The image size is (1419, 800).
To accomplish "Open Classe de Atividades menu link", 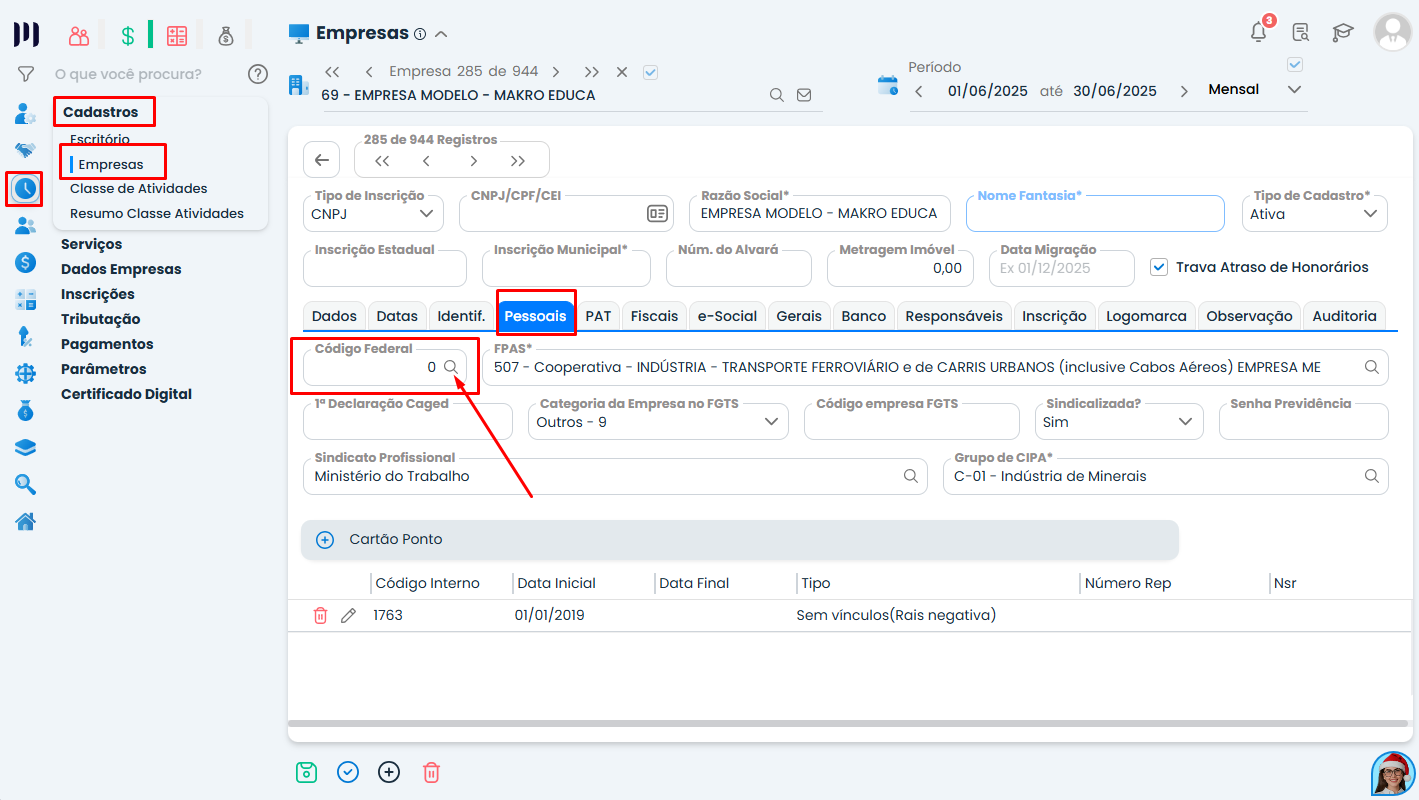I will pos(139,188).
